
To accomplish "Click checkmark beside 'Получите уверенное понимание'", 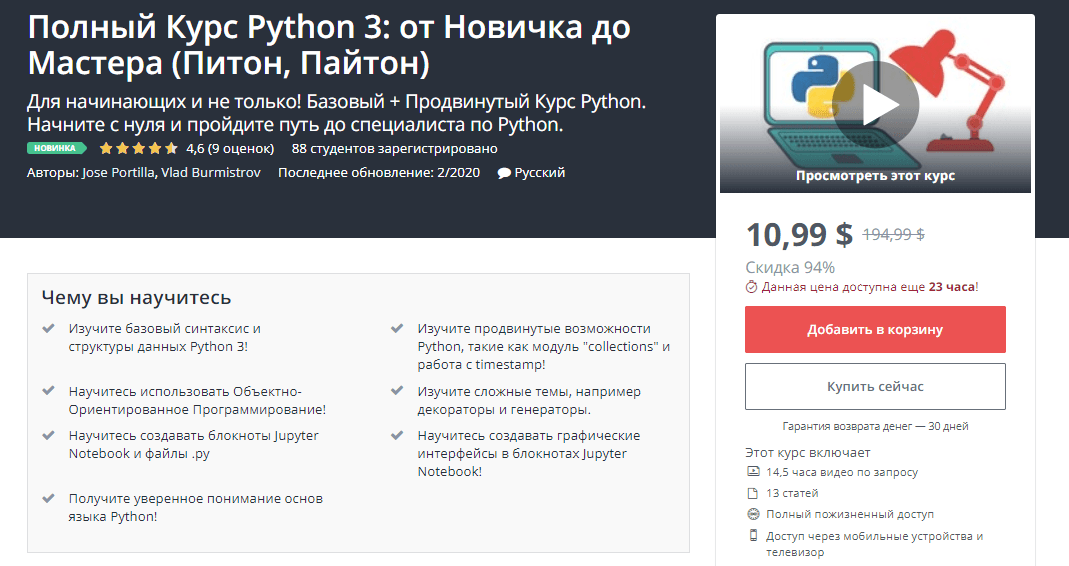I will [x=48, y=498].
